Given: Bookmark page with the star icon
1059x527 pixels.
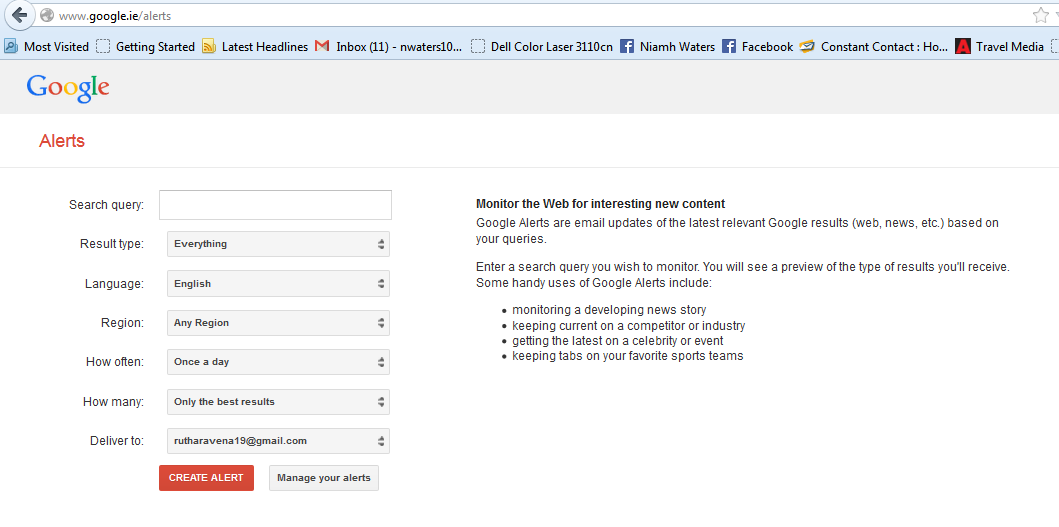Looking at the screenshot, I should [x=1040, y=15].
